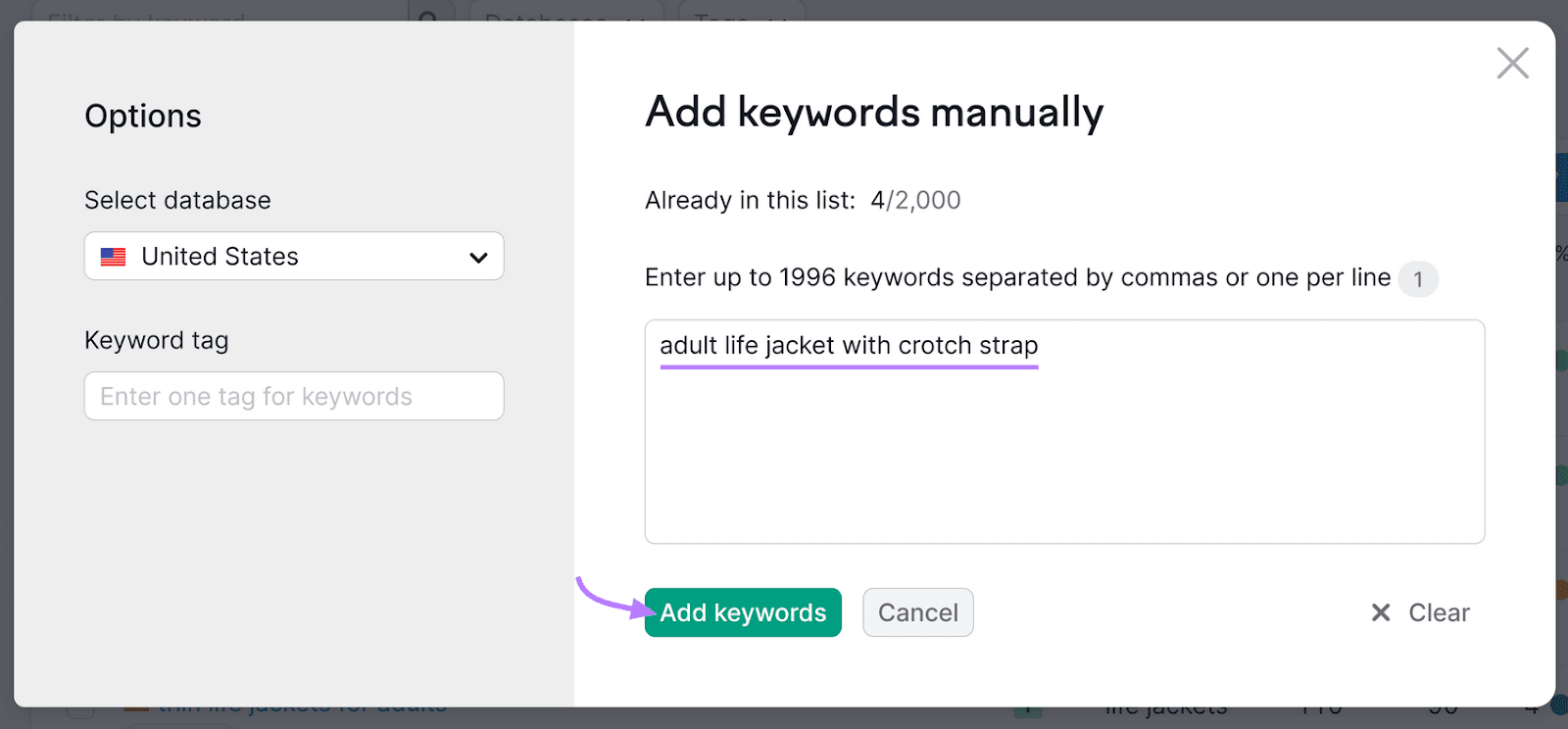The height and width of the screenshot is (729, 1568).
Task: Clear the entered keywords
Action: point(1420,612)
